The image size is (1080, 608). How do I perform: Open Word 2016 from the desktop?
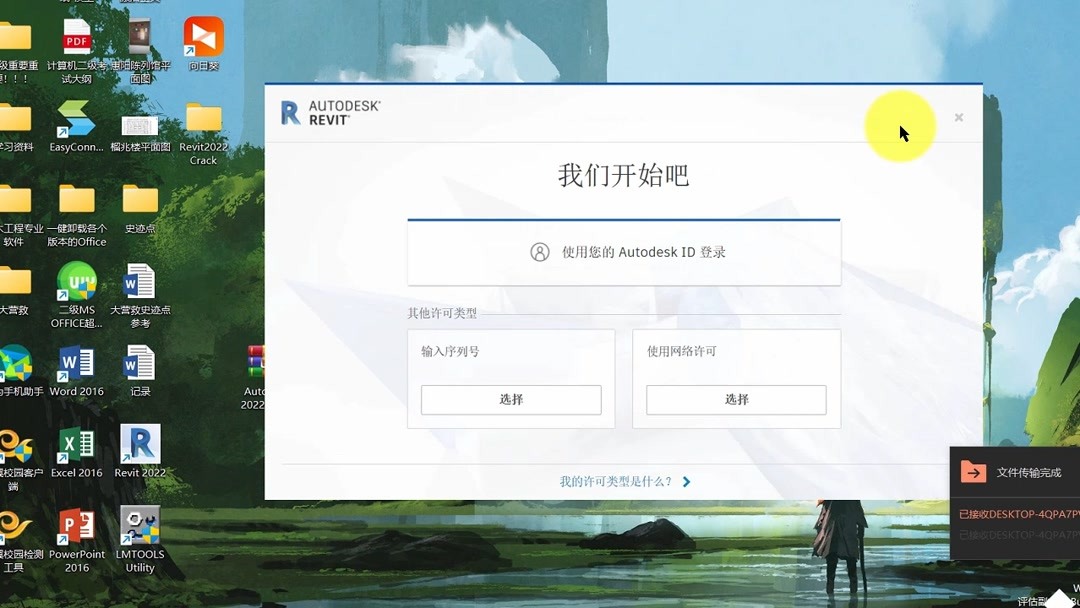tap(77, 365)
